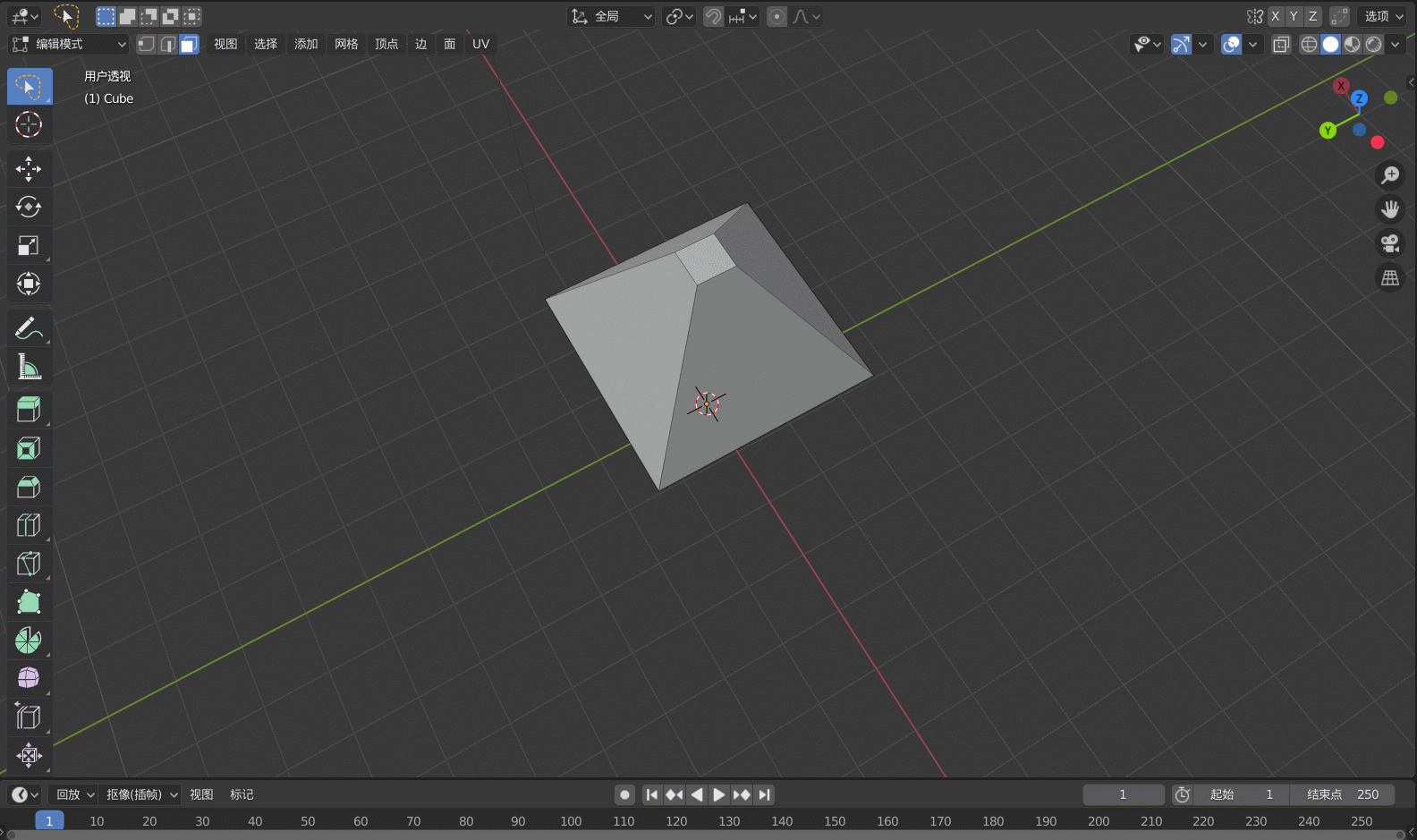The width and height of the screenshot is (1417, 840).
Task: Jump to the timeline start frame
Action: pos(652,794)
